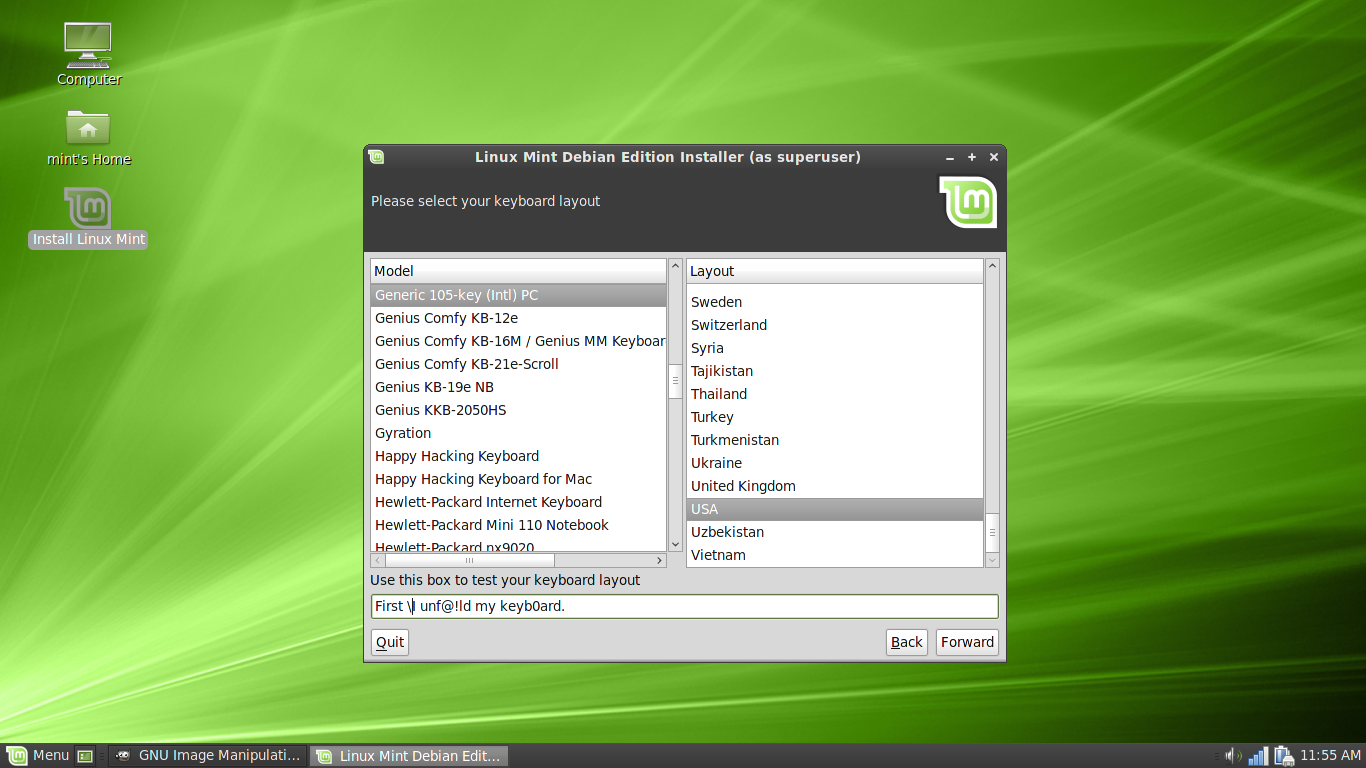Select Switzerland layout
The image size is (1366, 768).
point(835,325)
